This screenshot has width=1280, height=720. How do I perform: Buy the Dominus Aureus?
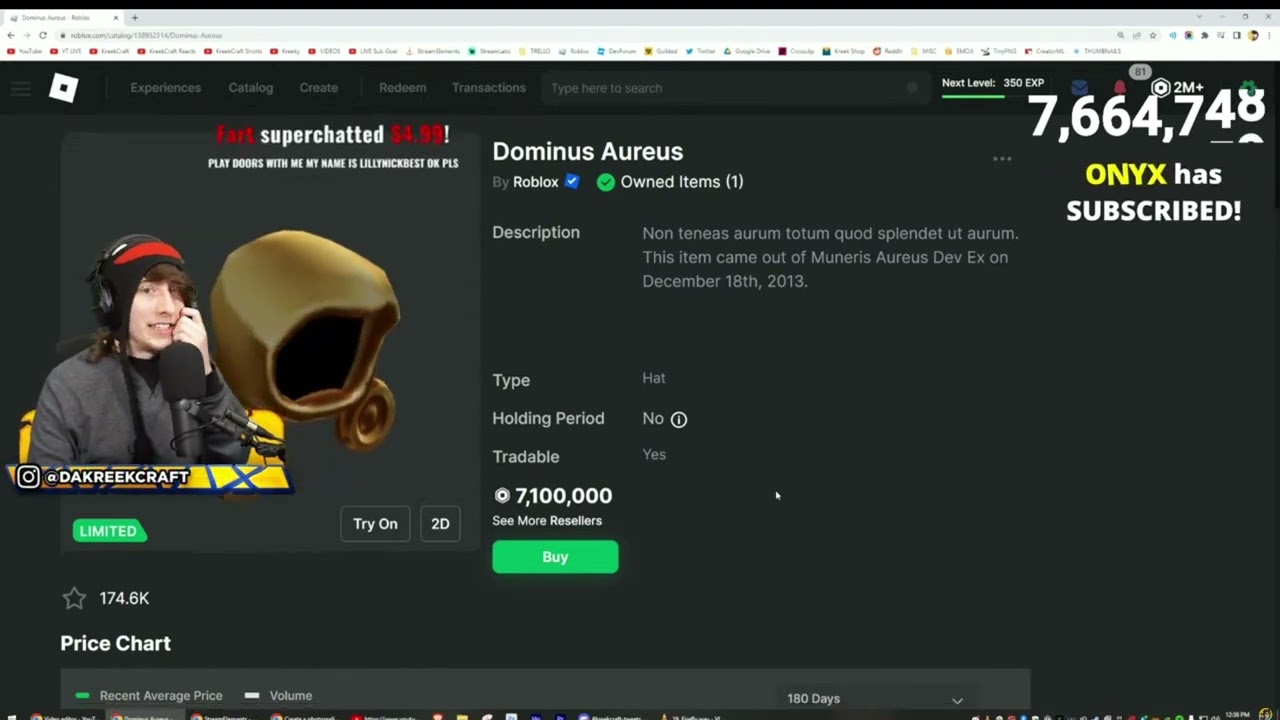pos(555,557)
